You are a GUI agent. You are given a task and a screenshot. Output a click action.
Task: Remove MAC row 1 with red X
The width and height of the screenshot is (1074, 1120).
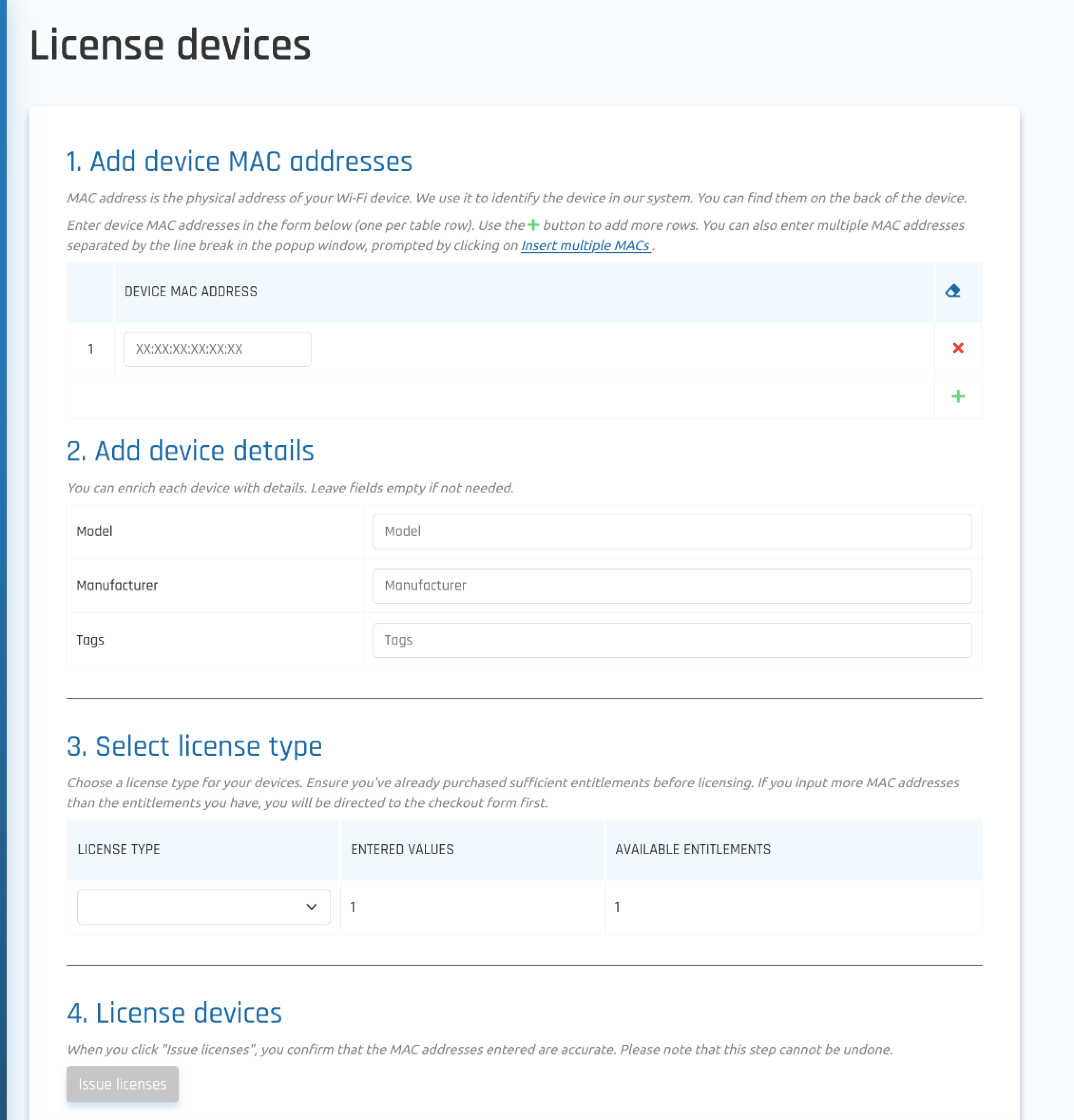click(x=958, y=348)
